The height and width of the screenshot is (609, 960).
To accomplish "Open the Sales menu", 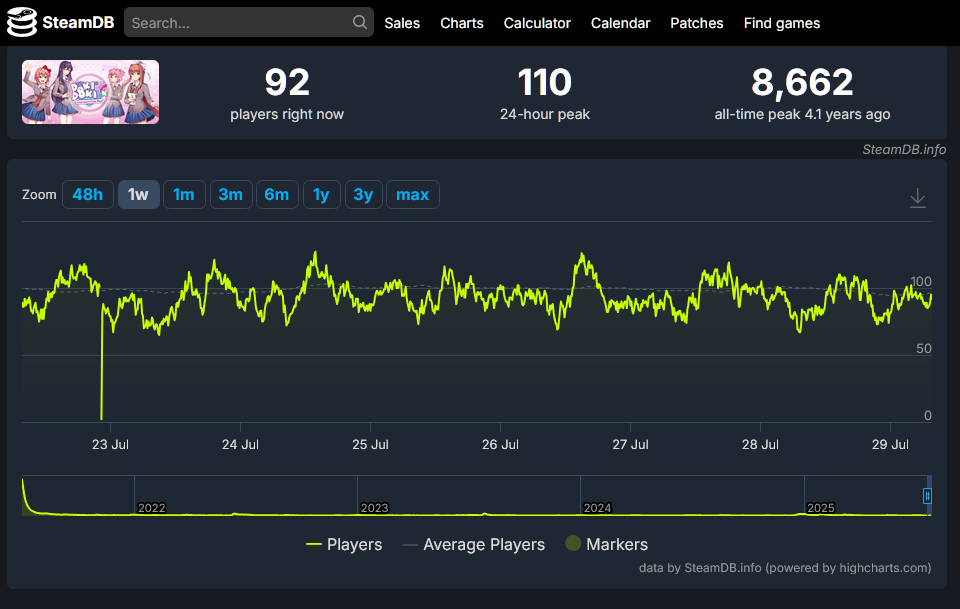I will click(402, 23).
